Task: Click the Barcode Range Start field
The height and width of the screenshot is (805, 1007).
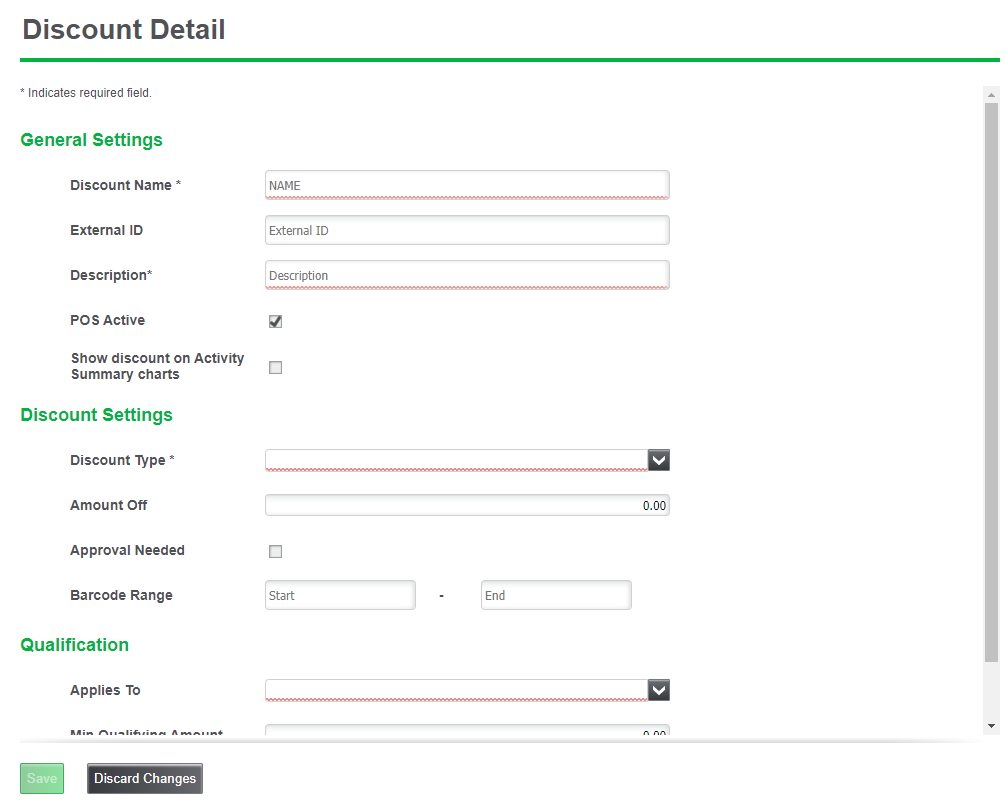Action: (x=340, y=595)
